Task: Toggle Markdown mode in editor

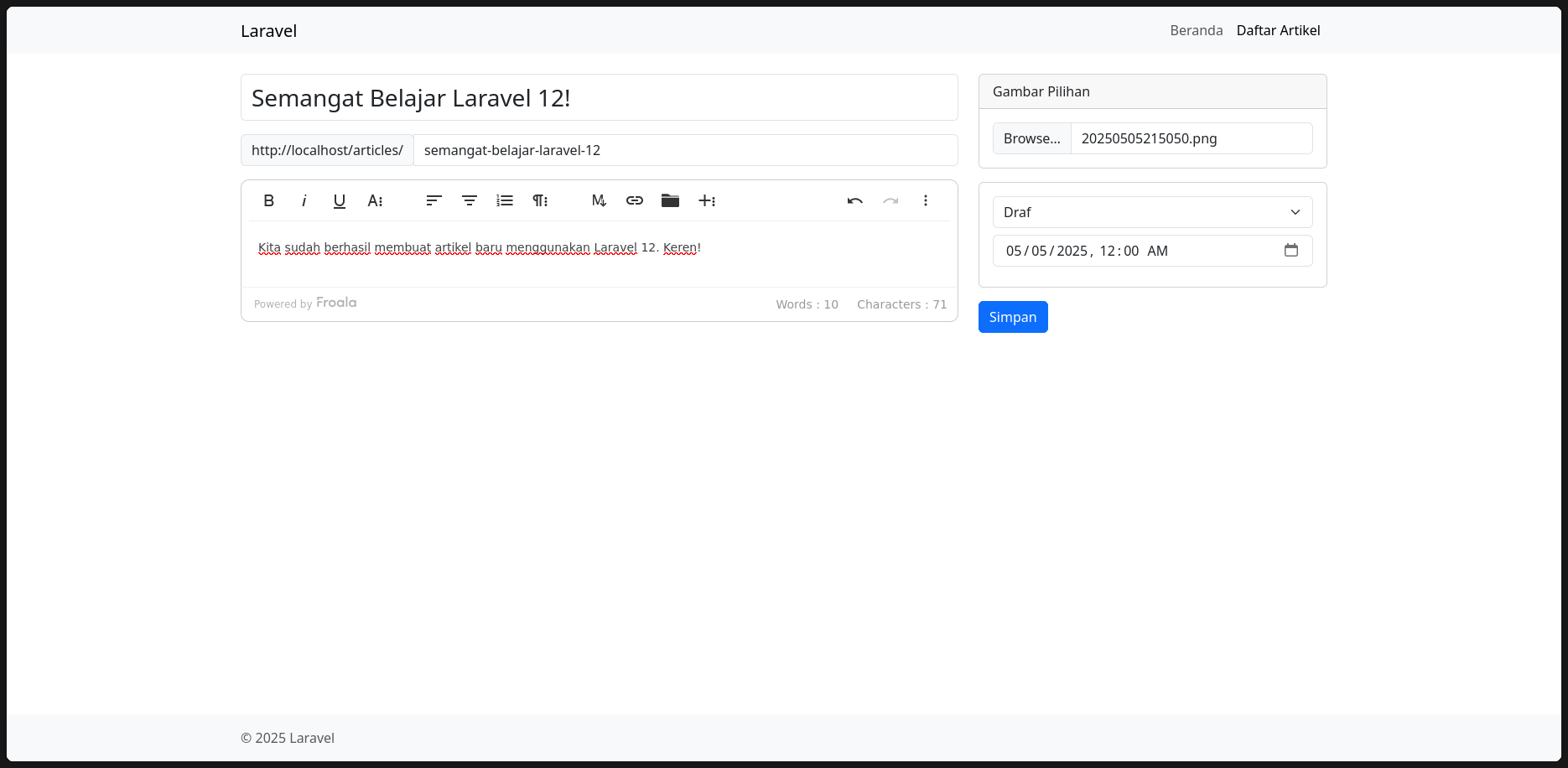Action: [x=599, y=200]
